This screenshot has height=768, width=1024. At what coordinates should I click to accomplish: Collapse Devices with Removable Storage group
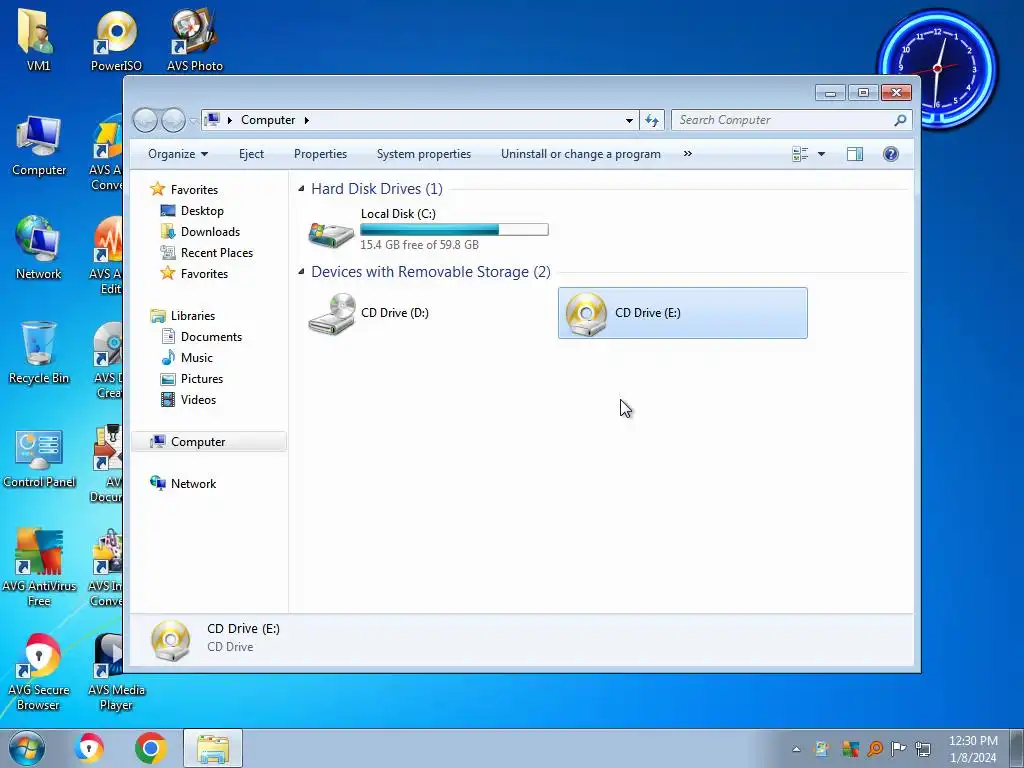coord(301,272)
